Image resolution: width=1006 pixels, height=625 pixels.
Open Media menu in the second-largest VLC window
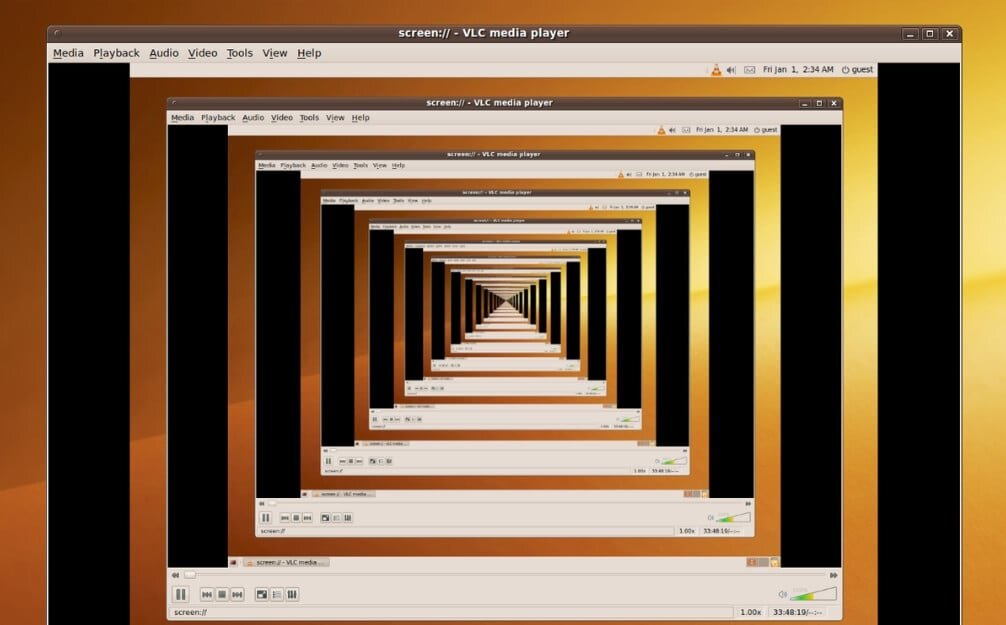pyautogui.click(x=182, y=117)
